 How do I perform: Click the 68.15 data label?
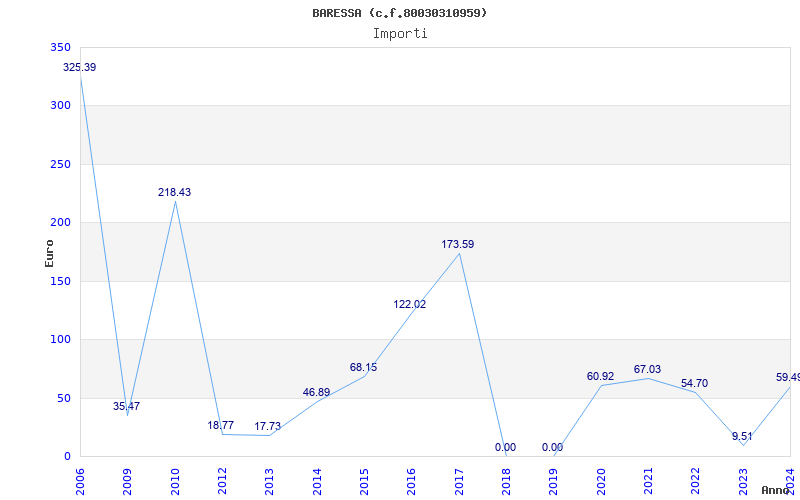tap(363, 367)
